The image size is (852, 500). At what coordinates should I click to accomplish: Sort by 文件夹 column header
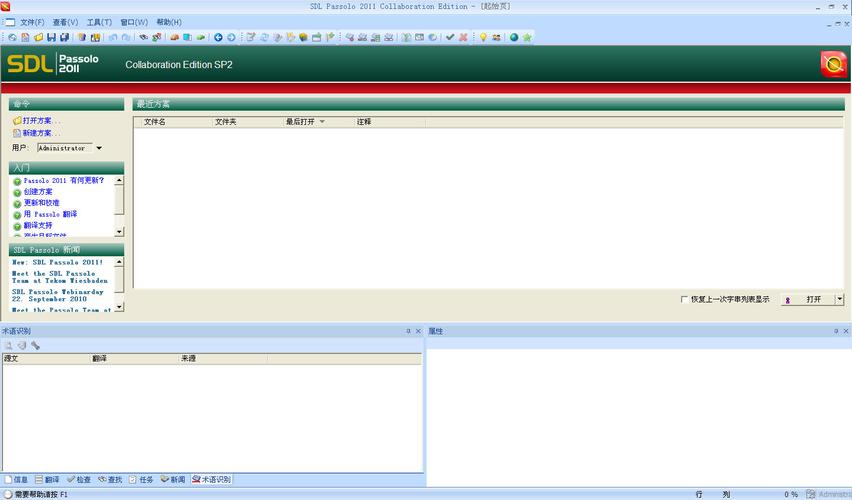(247, 122)
